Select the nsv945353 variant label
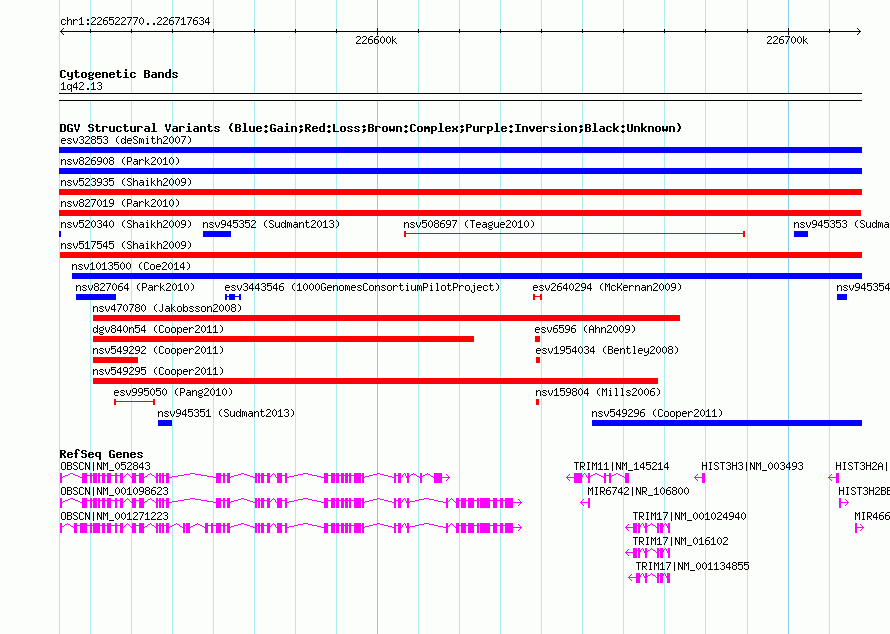This screenshot has height=634, width=890. point(841,224)
